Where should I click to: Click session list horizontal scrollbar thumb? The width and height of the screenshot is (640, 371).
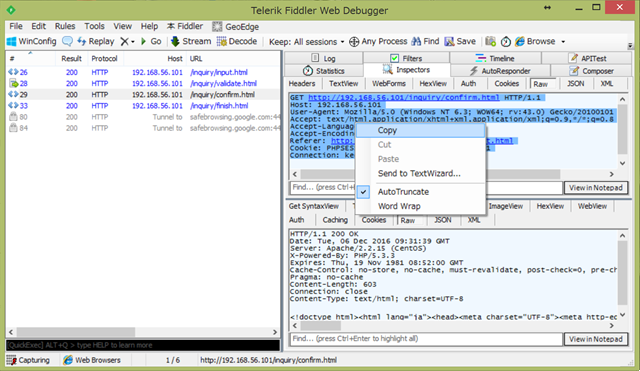click(76, 332)
